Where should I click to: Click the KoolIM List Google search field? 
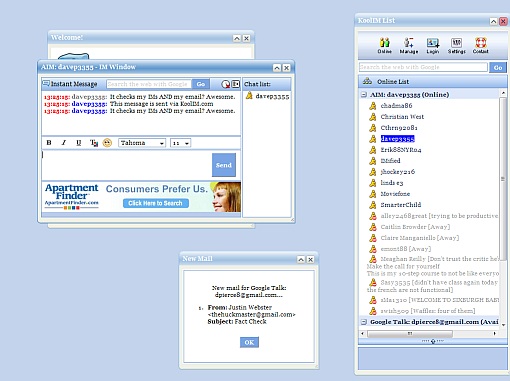[423, 67]
